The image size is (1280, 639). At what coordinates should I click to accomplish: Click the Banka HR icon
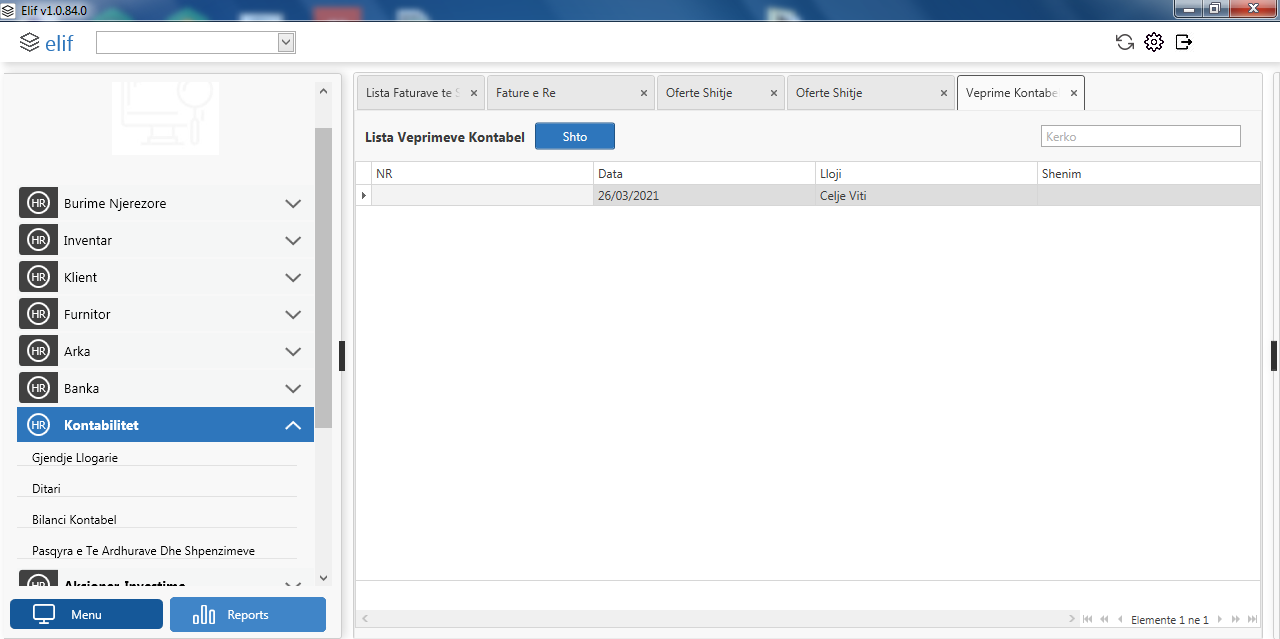pyautogui.click(x=38, y=388)
